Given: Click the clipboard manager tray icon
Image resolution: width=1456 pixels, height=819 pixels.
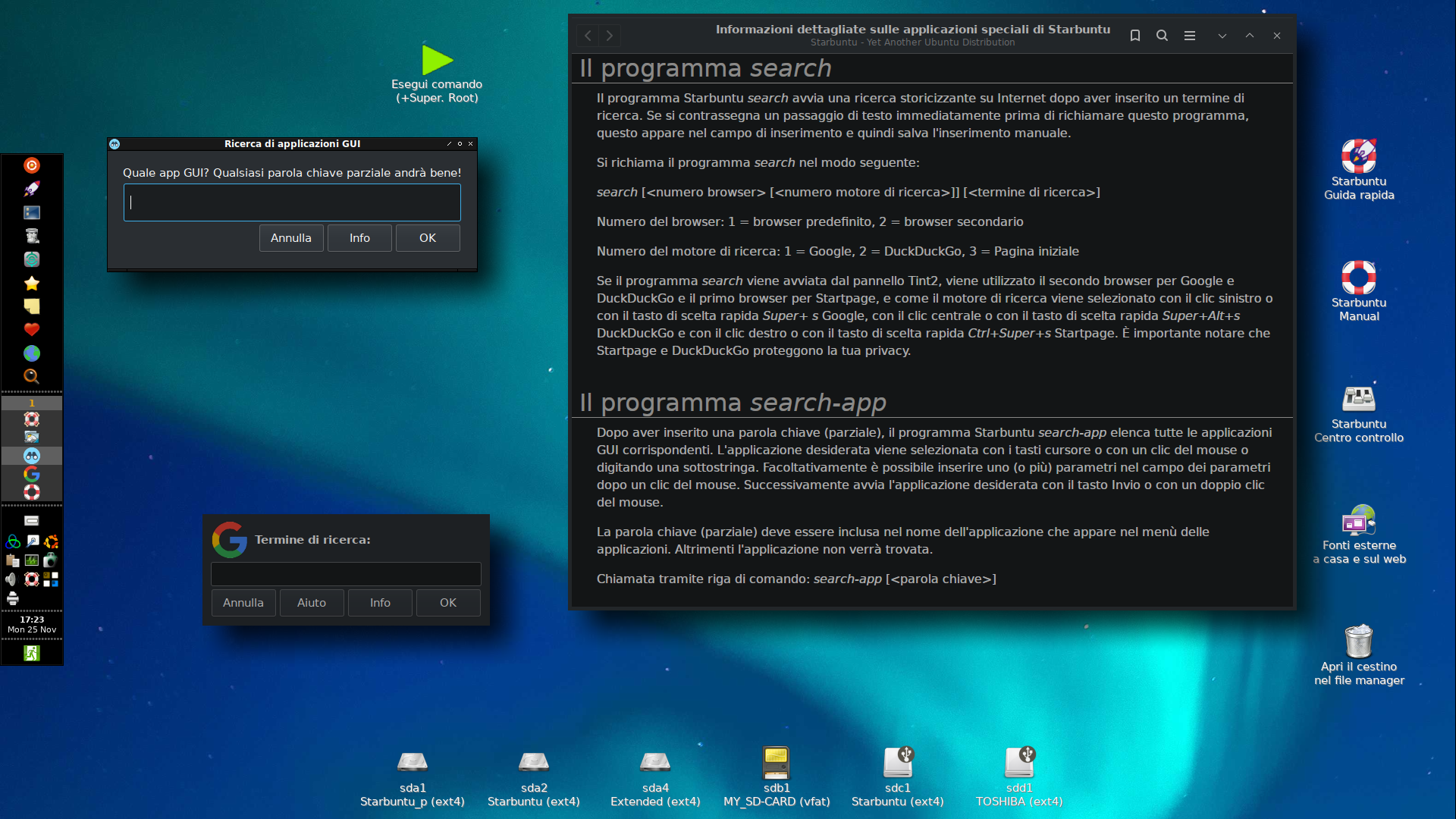Looking at the screenshot, I should (12, 560).
